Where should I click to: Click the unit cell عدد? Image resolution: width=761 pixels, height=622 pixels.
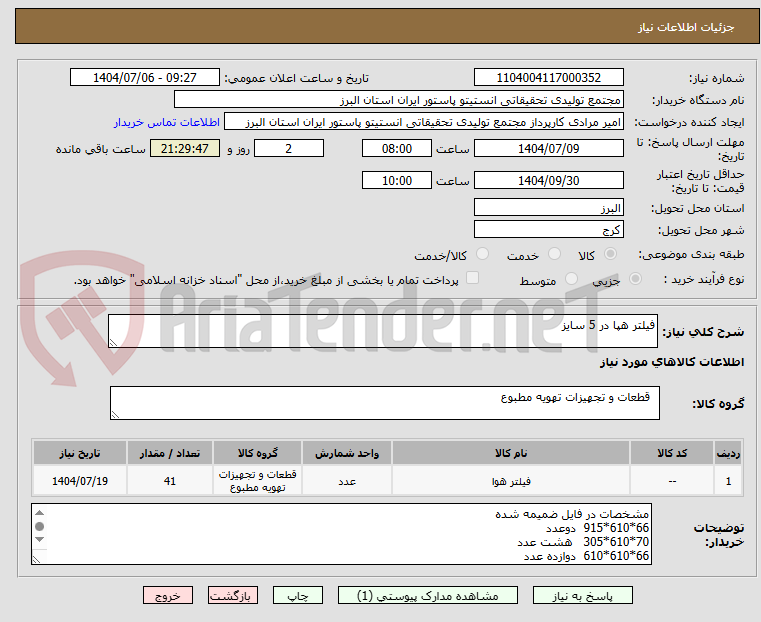(x=347, y=481)
